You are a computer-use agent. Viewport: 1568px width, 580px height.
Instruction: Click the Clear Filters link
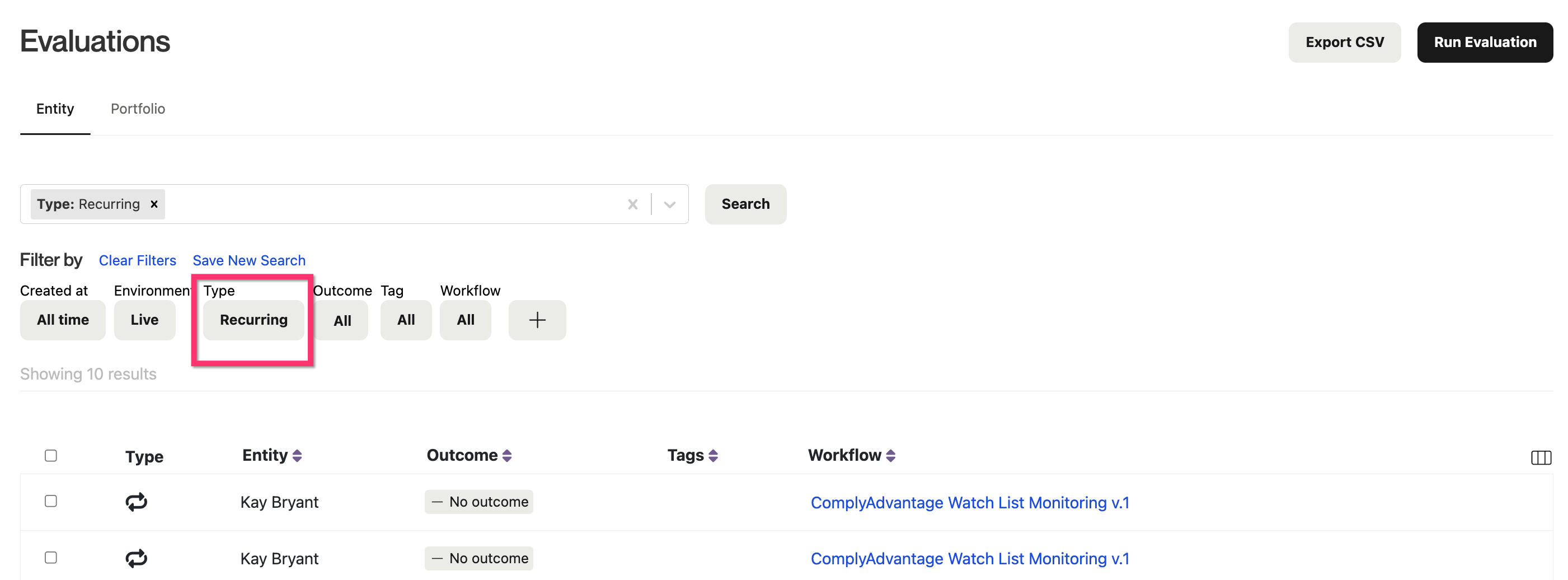(137, 260)
